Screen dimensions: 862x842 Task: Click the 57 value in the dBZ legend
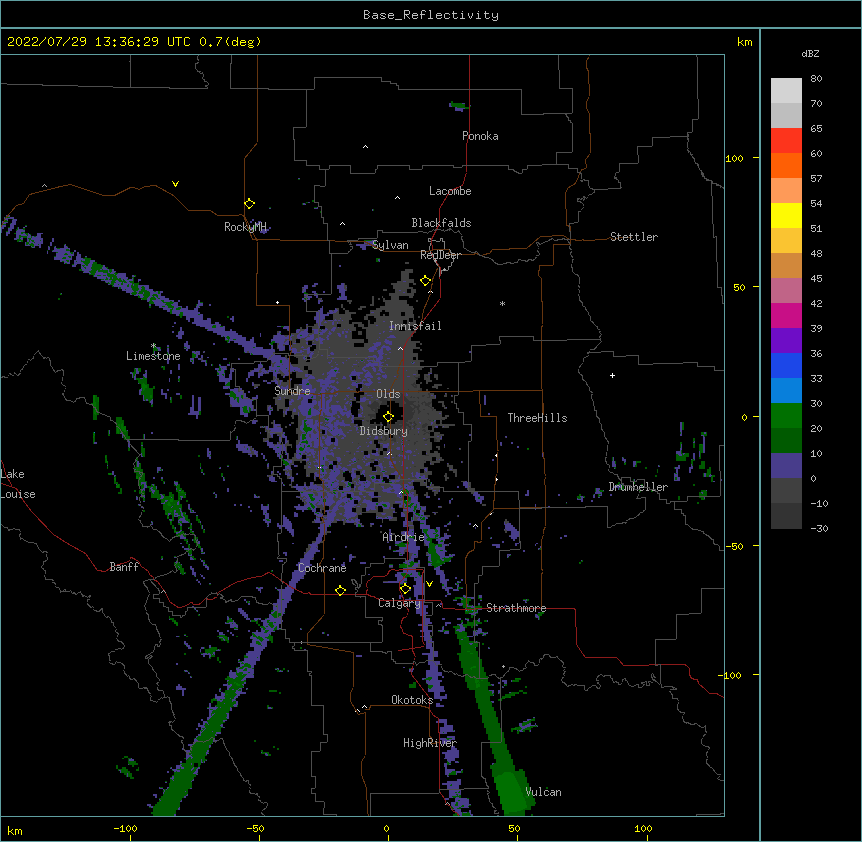[x=816, y=179]
